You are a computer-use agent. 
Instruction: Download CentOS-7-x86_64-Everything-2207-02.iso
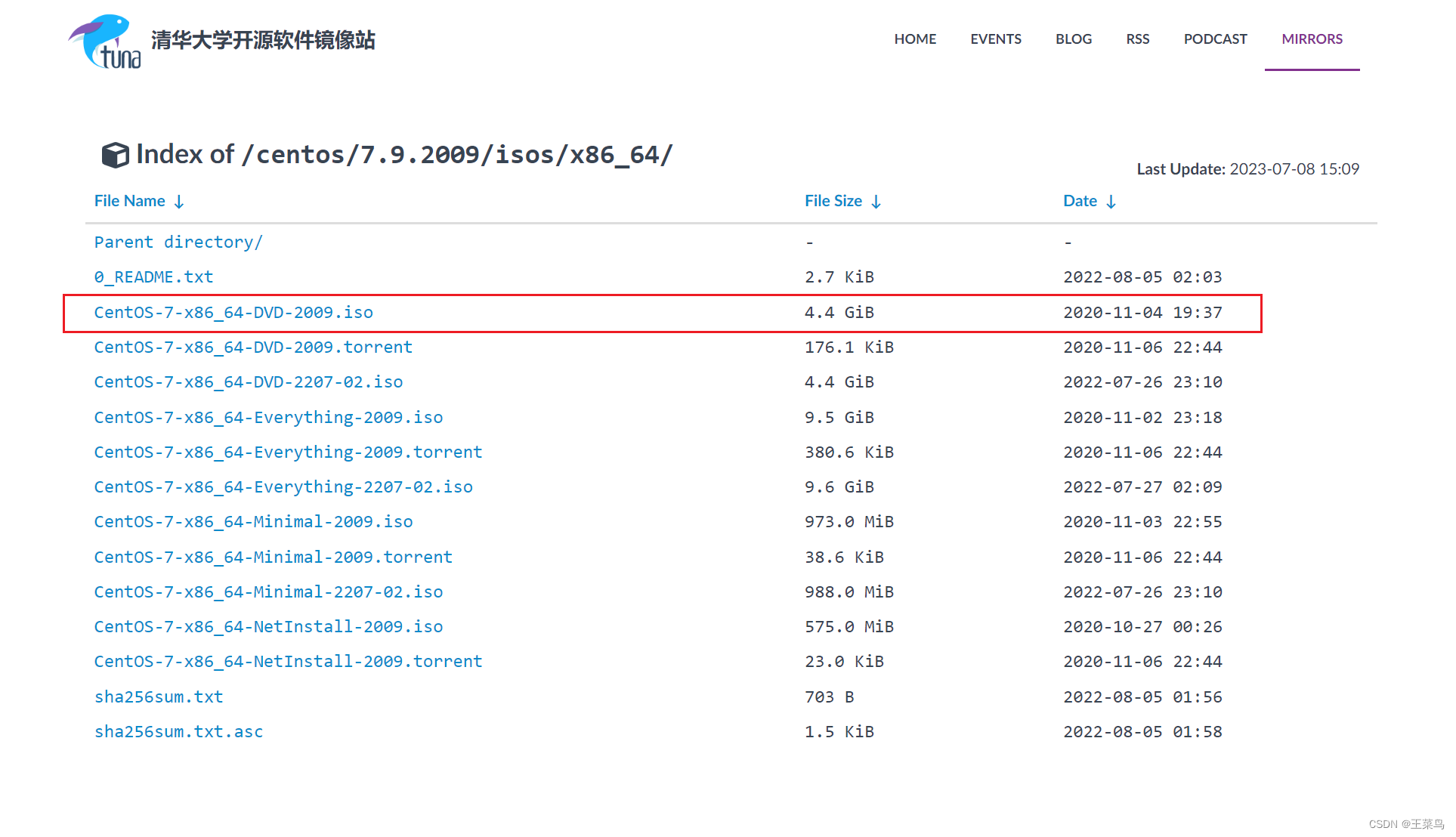[283, 487]
